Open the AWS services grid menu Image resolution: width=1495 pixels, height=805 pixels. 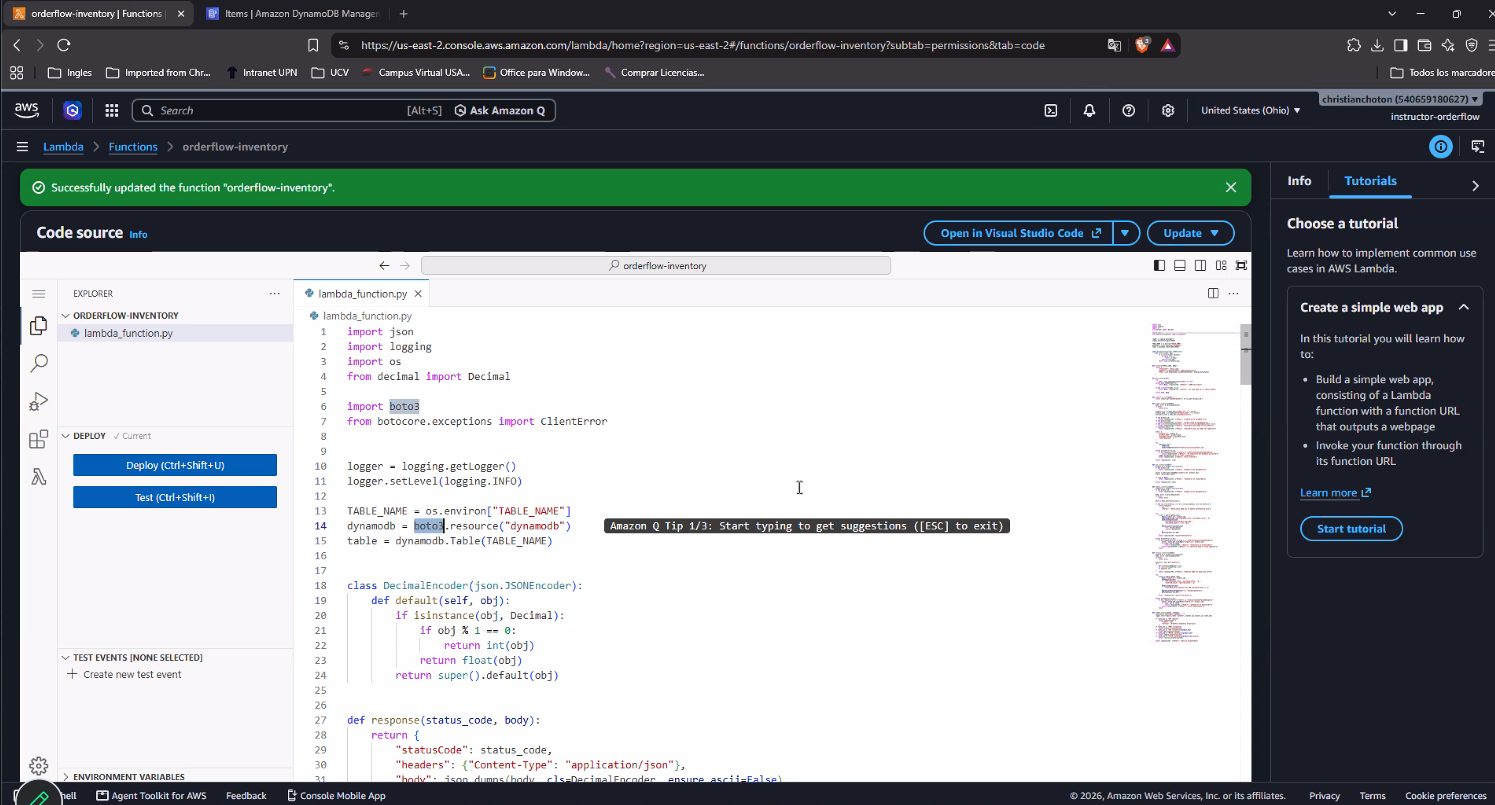click(112, 111)
